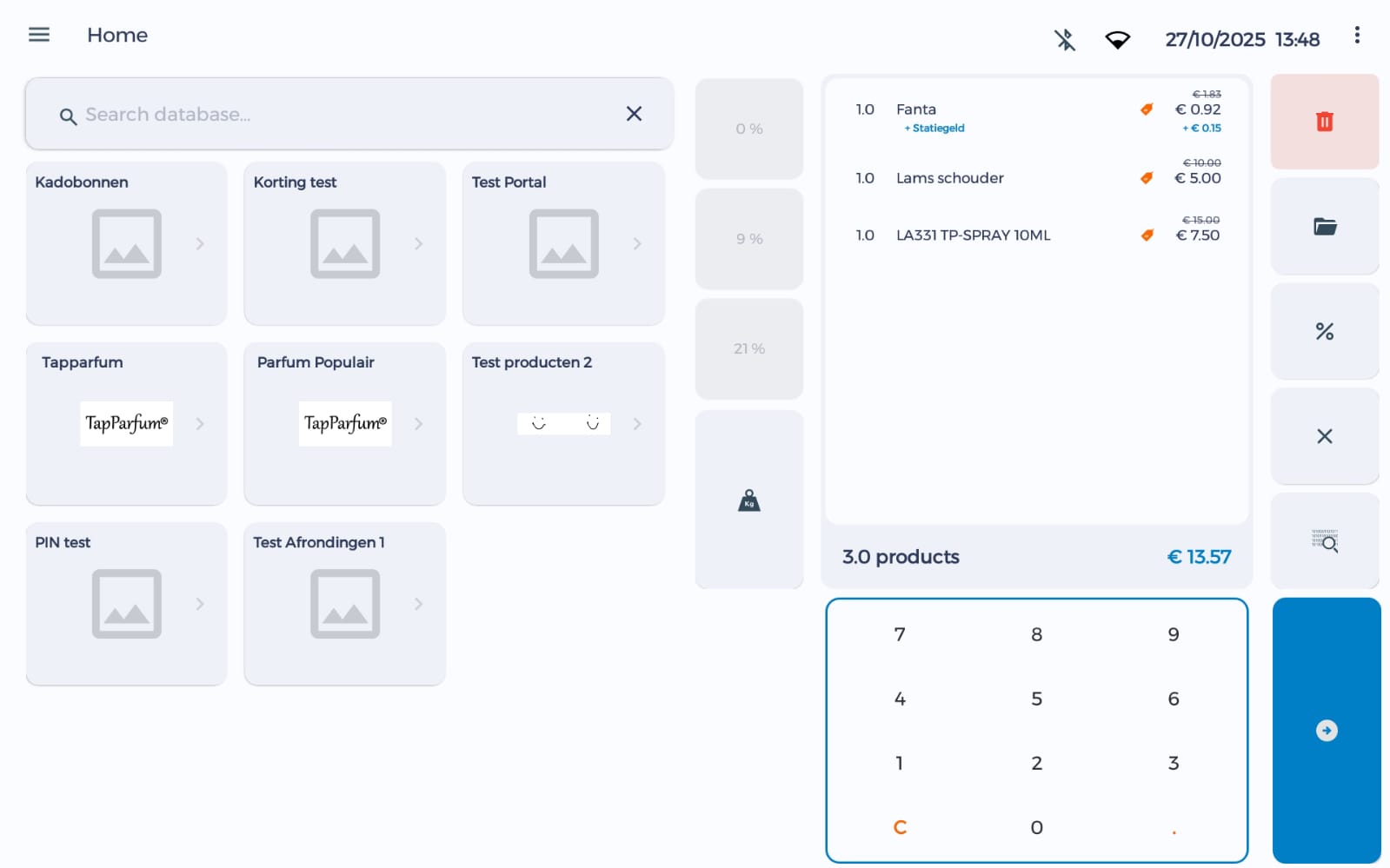The image size is (1390, 868).
Task: Open saved orders folder icon
Action: click(1324, 227)
